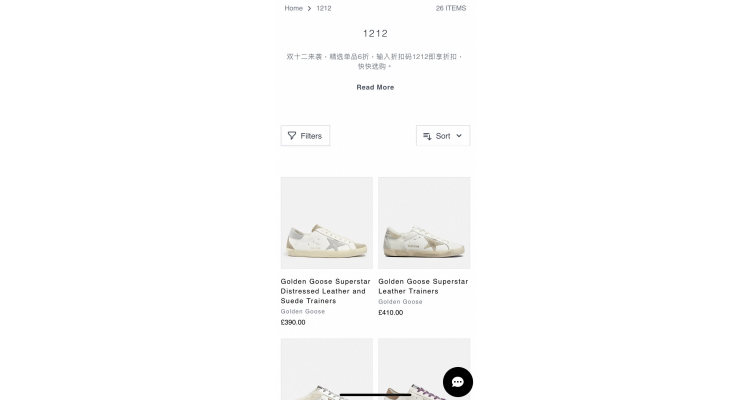Expand description with Read More

[375, 87]
